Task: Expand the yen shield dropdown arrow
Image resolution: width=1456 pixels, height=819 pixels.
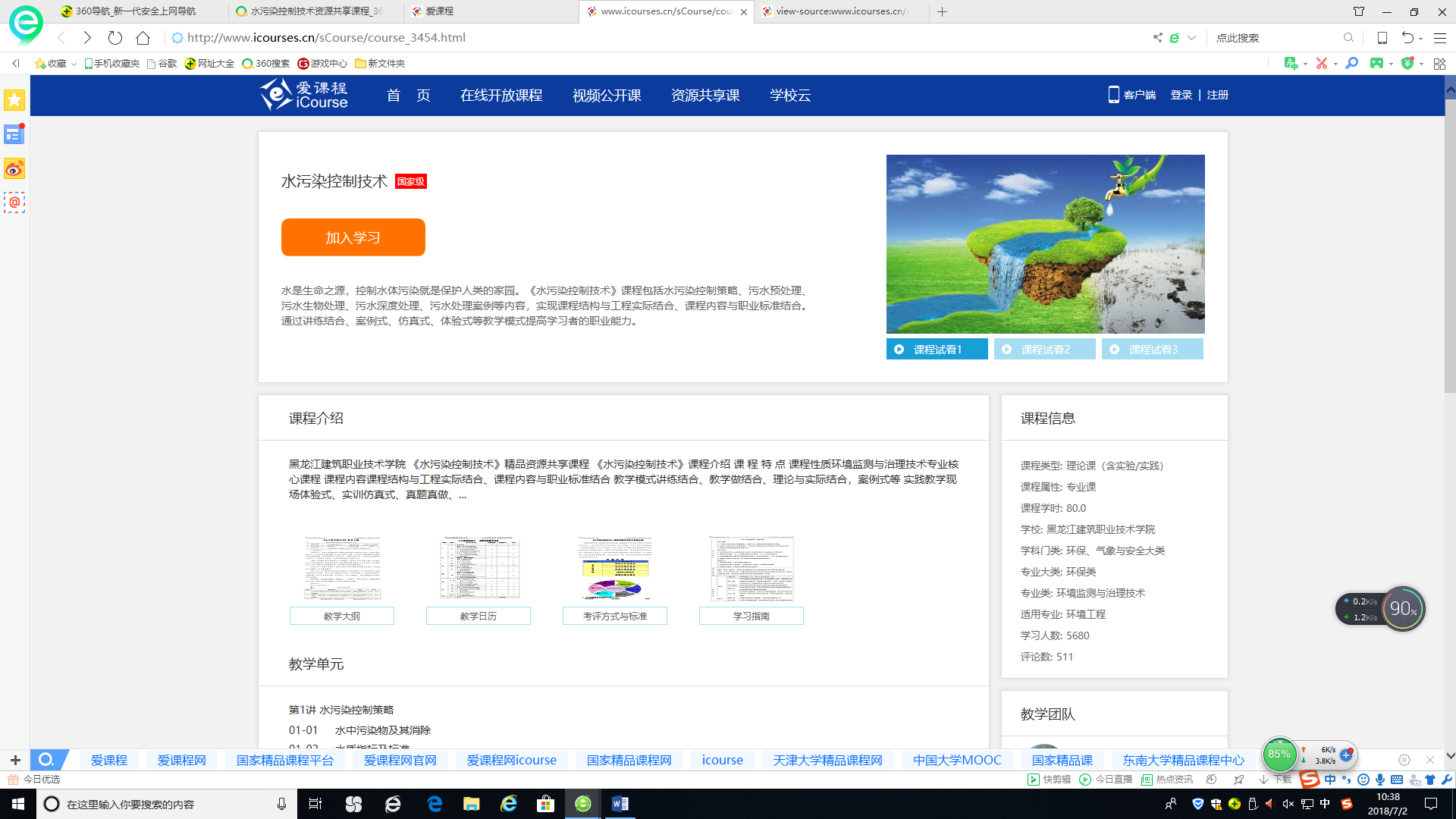Action: point(1421,64)
